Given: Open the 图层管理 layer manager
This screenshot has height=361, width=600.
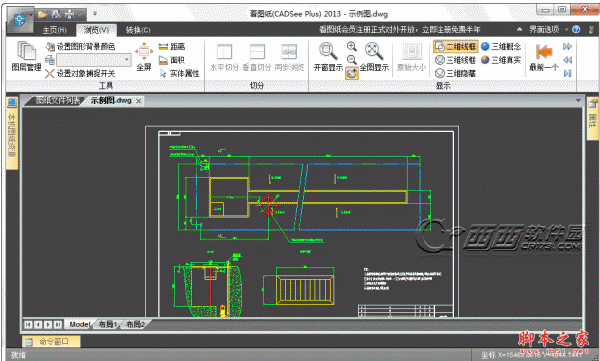Looking at the screenshot, I should click(x=26, y=57).
